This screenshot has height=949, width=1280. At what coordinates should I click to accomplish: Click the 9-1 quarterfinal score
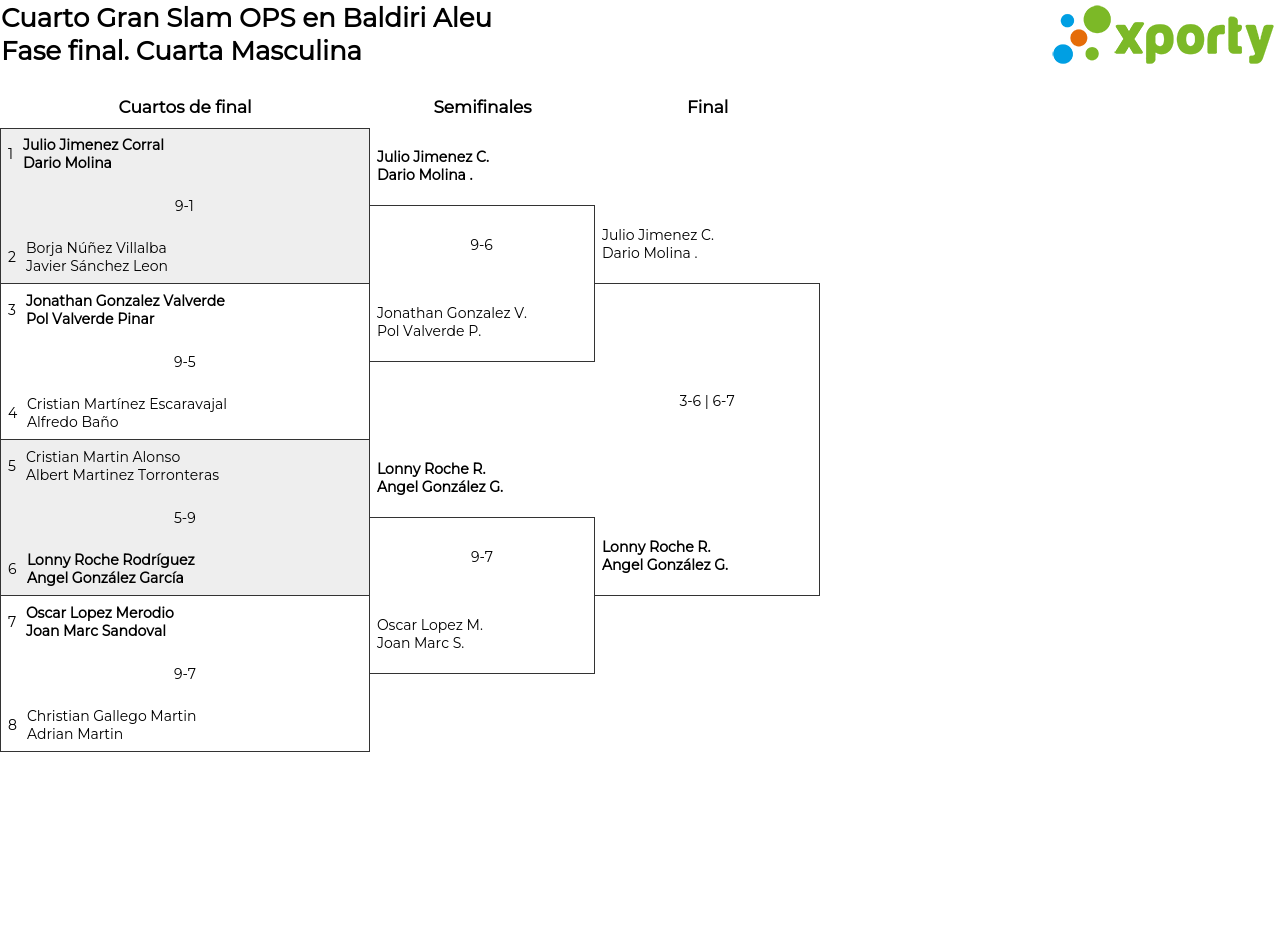coord(184,206)
